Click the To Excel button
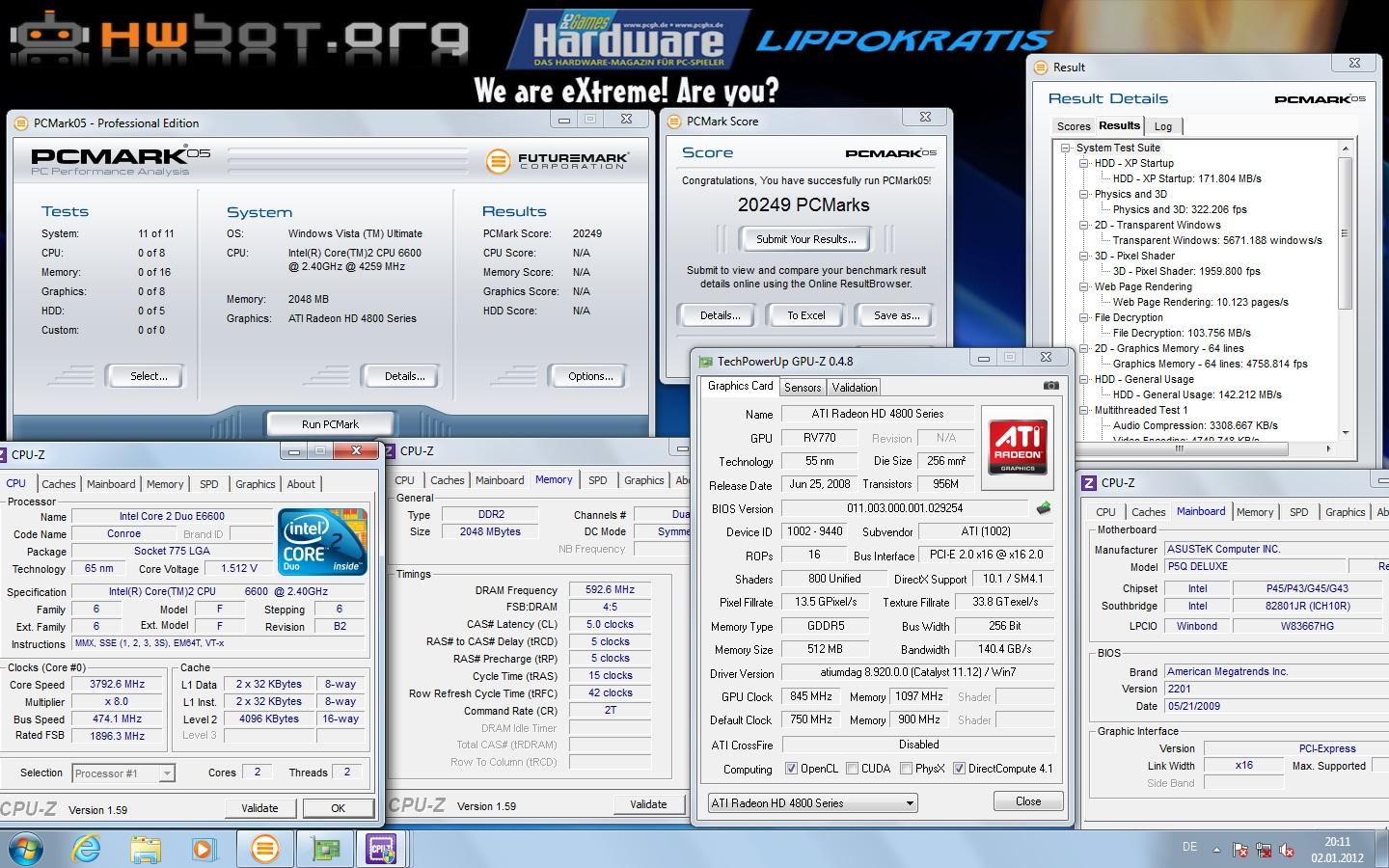Image resolution: width=1389 pixels, height=868 pixels. 805,315
